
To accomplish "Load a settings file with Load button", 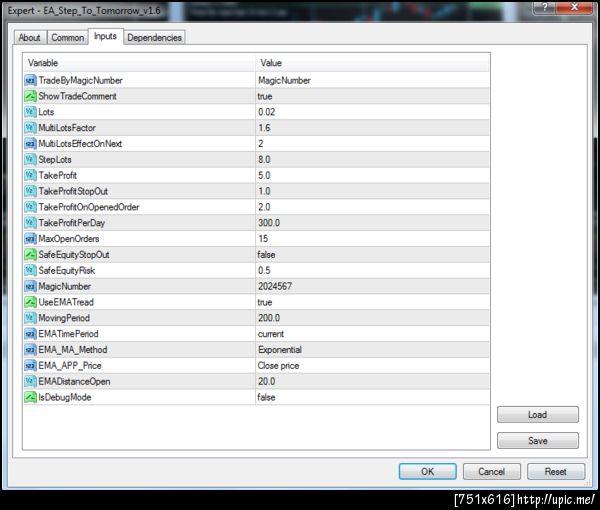I will (538, 415).
